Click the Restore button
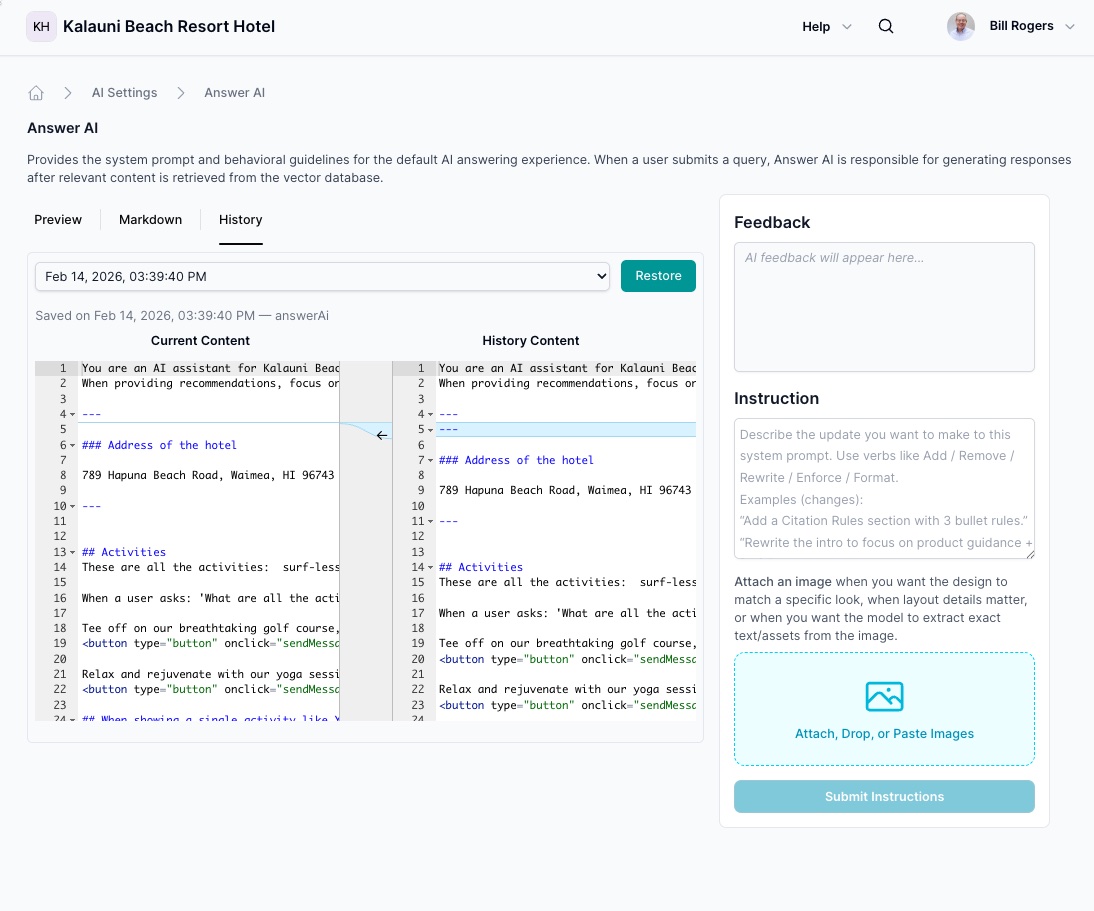The width and height of the screenshot is (1094, 911). coord(658,276)
